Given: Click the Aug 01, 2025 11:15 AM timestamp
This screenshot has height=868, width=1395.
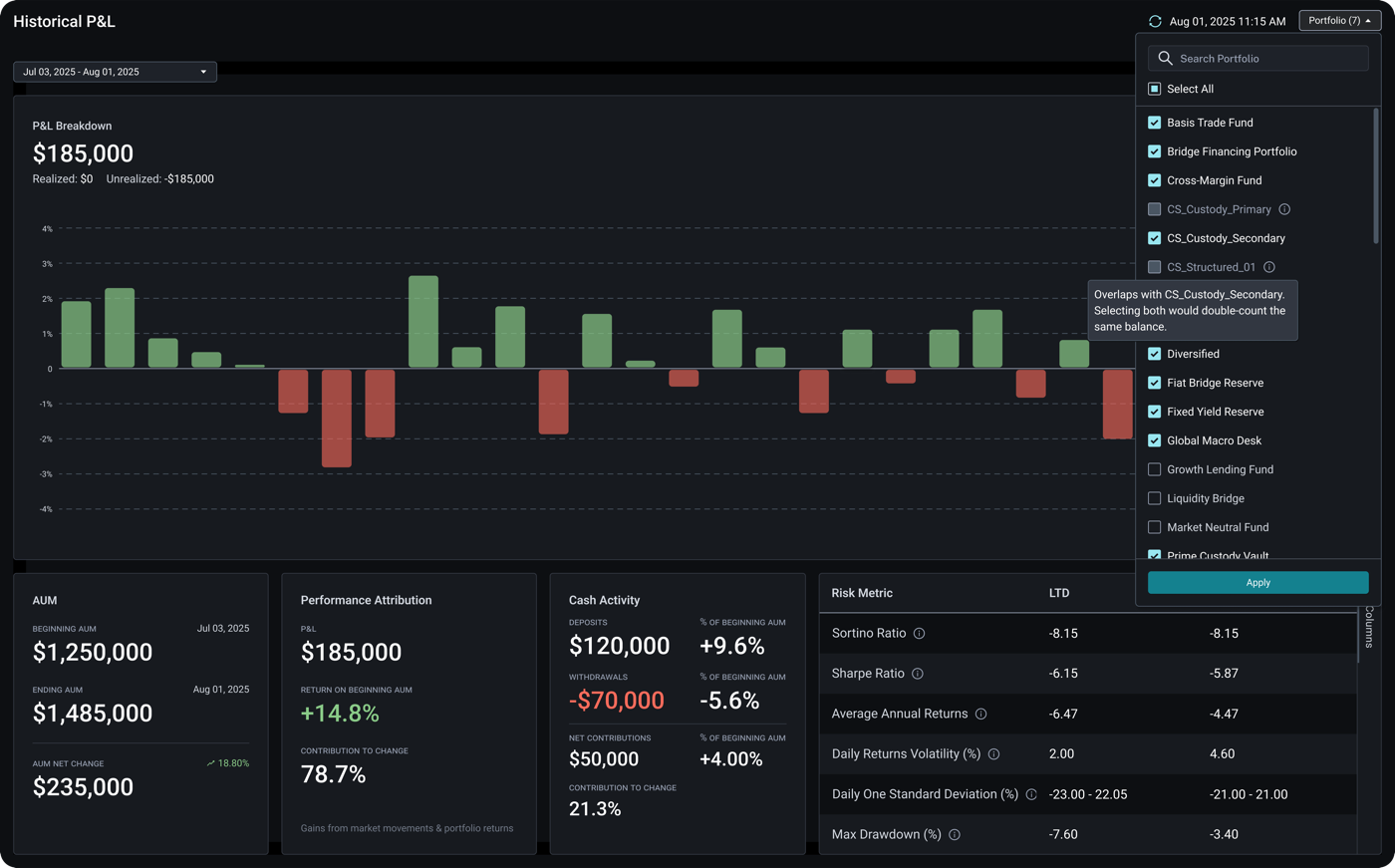Looking at the screenshot, I should pyautogui.click(x=1228, y=21).
